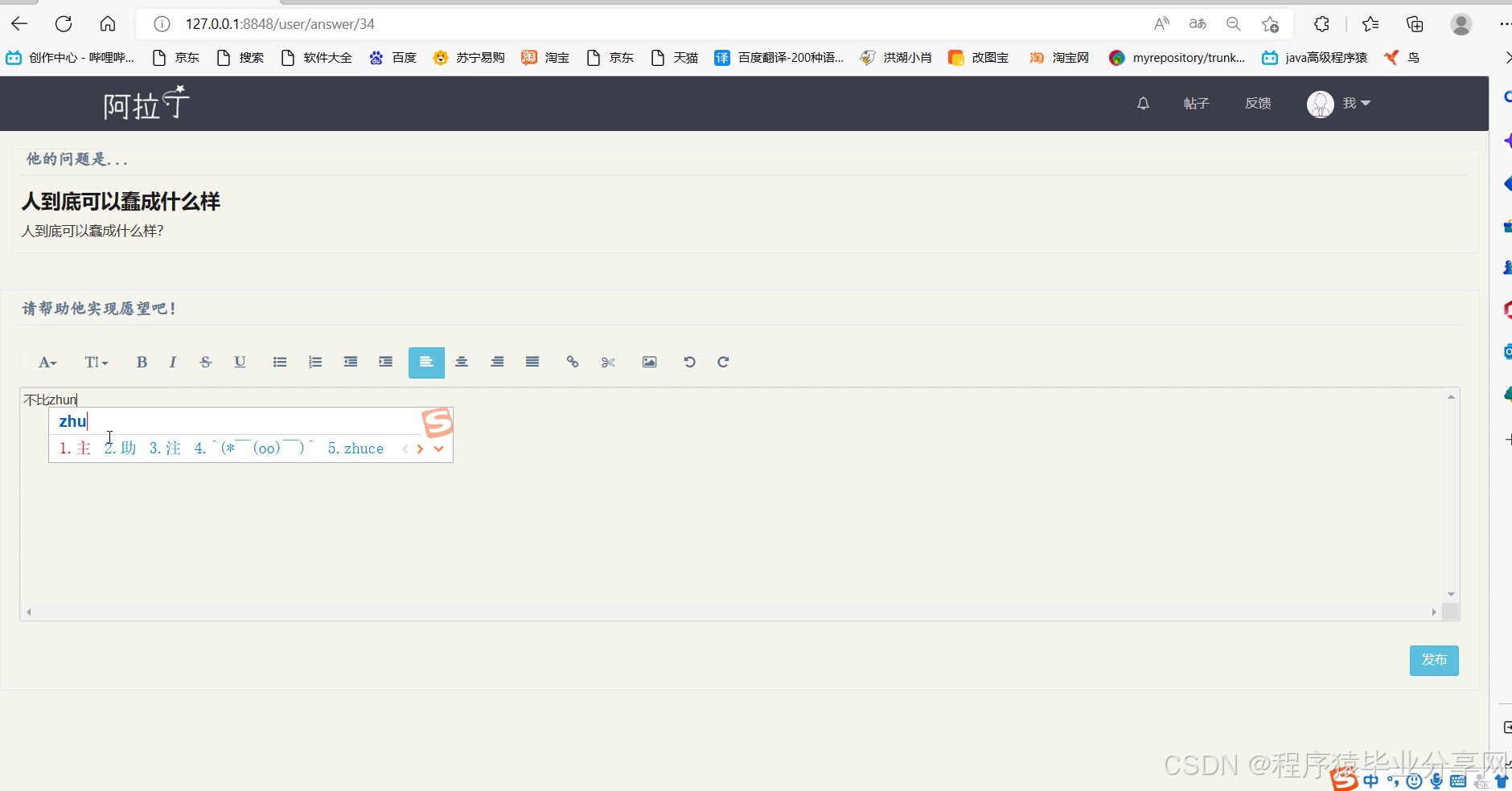Open the myrepository/trunk bookmark
Viewport: 1512px width, 791px height.
(1177, 58)
